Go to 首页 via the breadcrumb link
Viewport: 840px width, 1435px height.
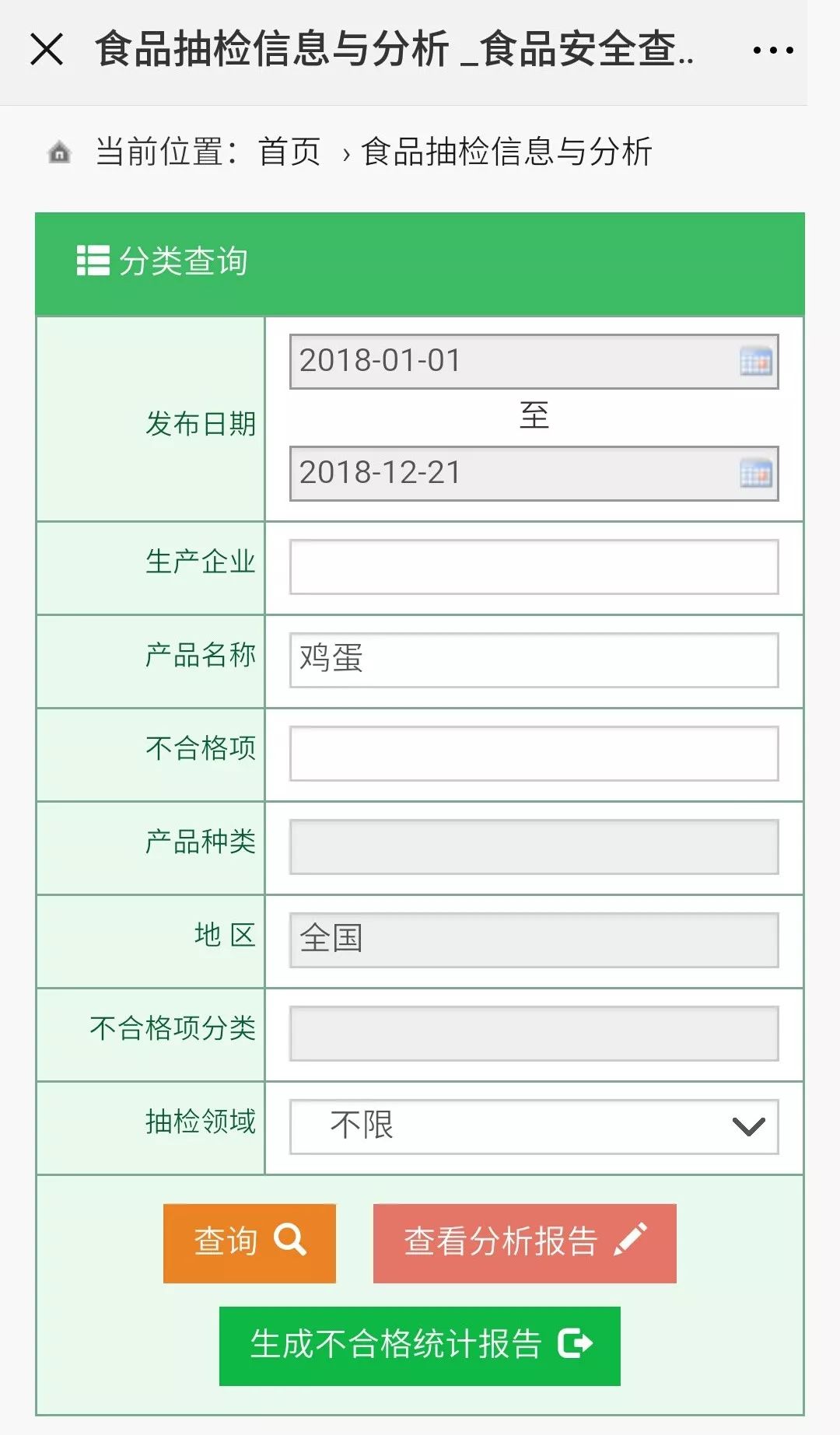[289, 152]
